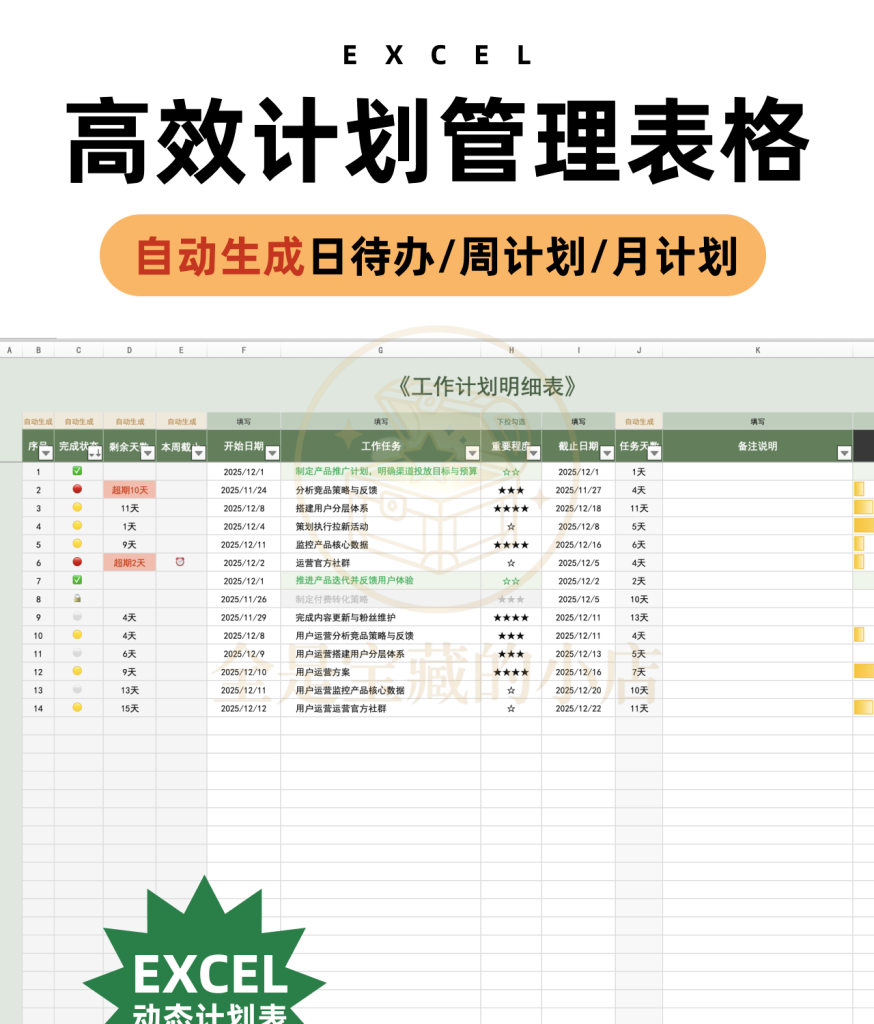Select green star rating in row 1
Viewport: 874px width, 1024px height.
[x=511, y=472]
